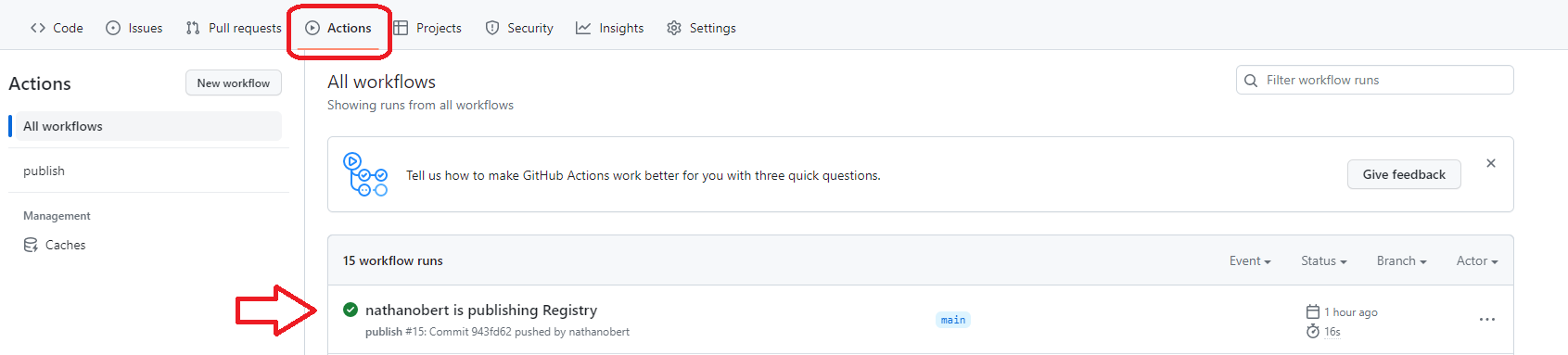Select the publish workflow
Viewport: 1568px width, 355px height.
point(148,171)
